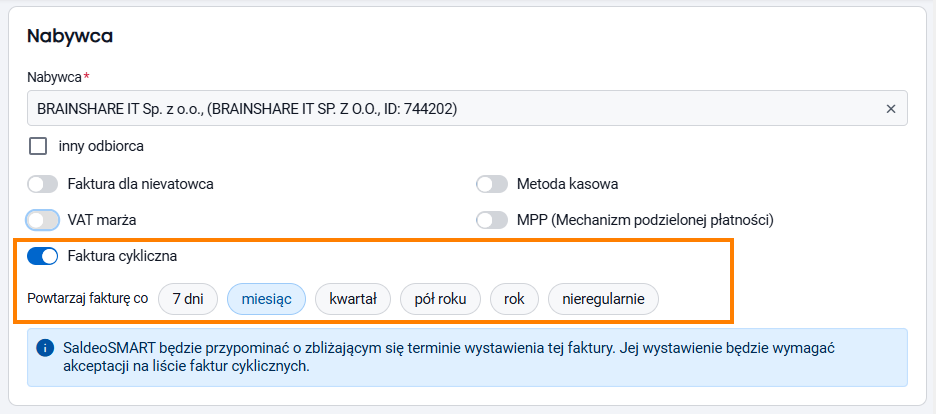Choose the 'nieregularnie' repeat option
Image resolution: width=936 pixels, height=414 pixels.
point(604,299)
